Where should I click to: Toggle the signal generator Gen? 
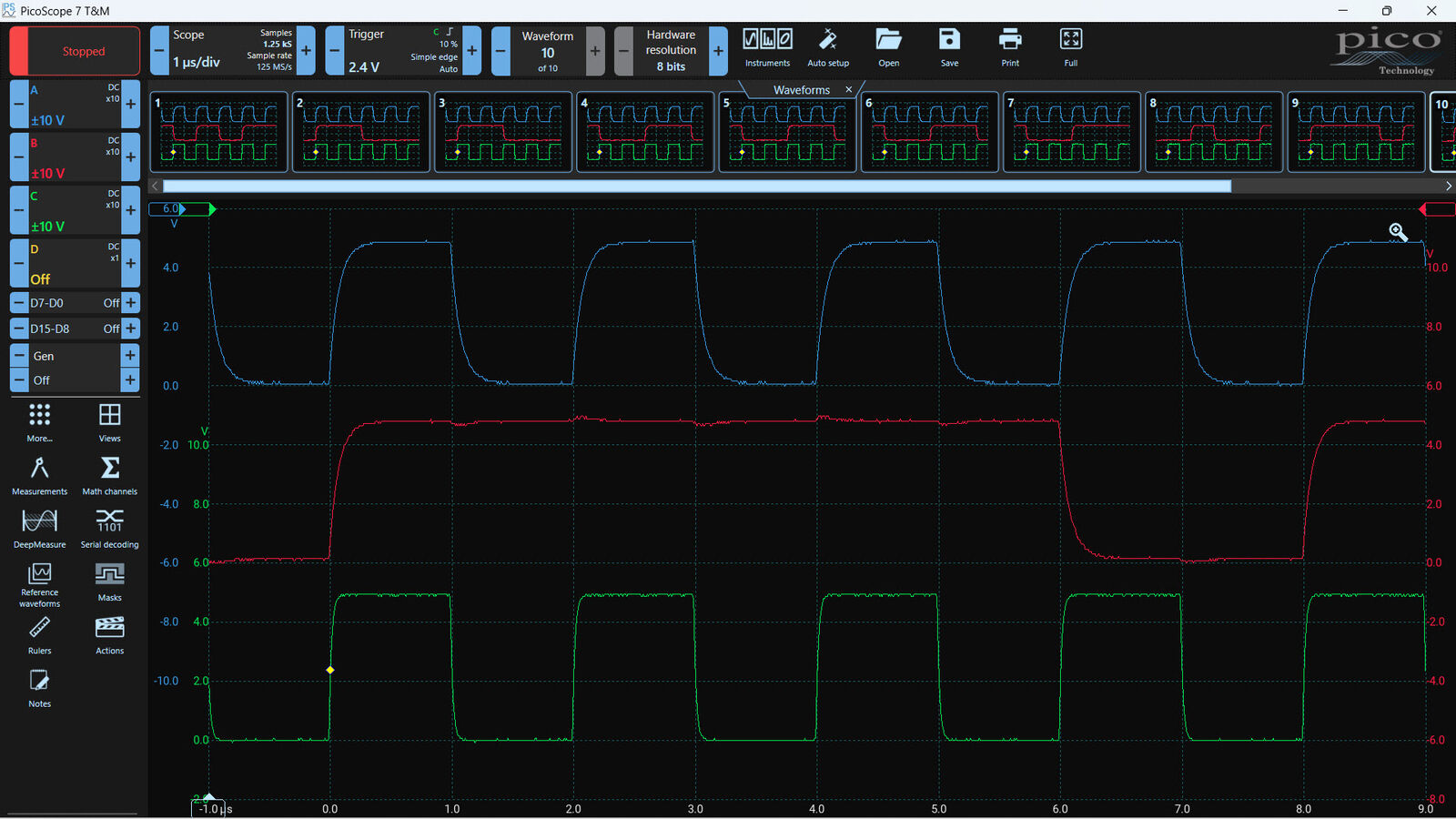pyautogui.click(x=75, y=356)
